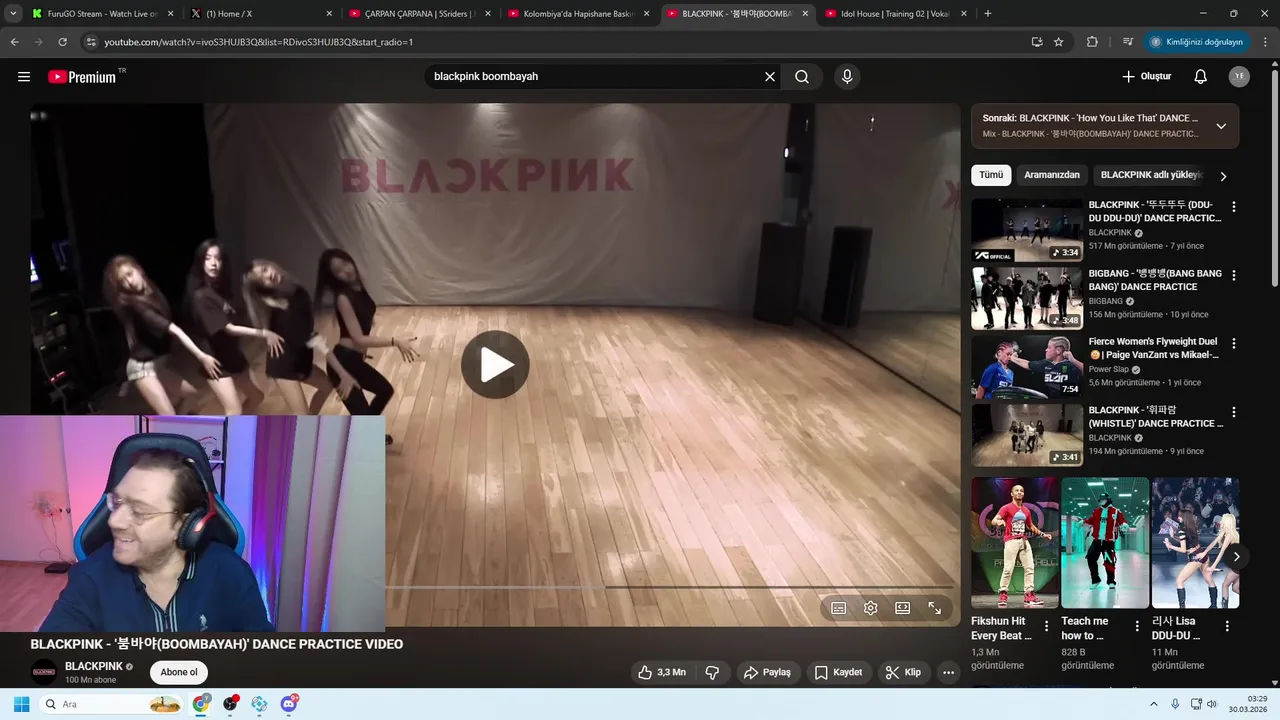Open options for DDU-DU DDU-DU video

click(x=1234, y=207)
